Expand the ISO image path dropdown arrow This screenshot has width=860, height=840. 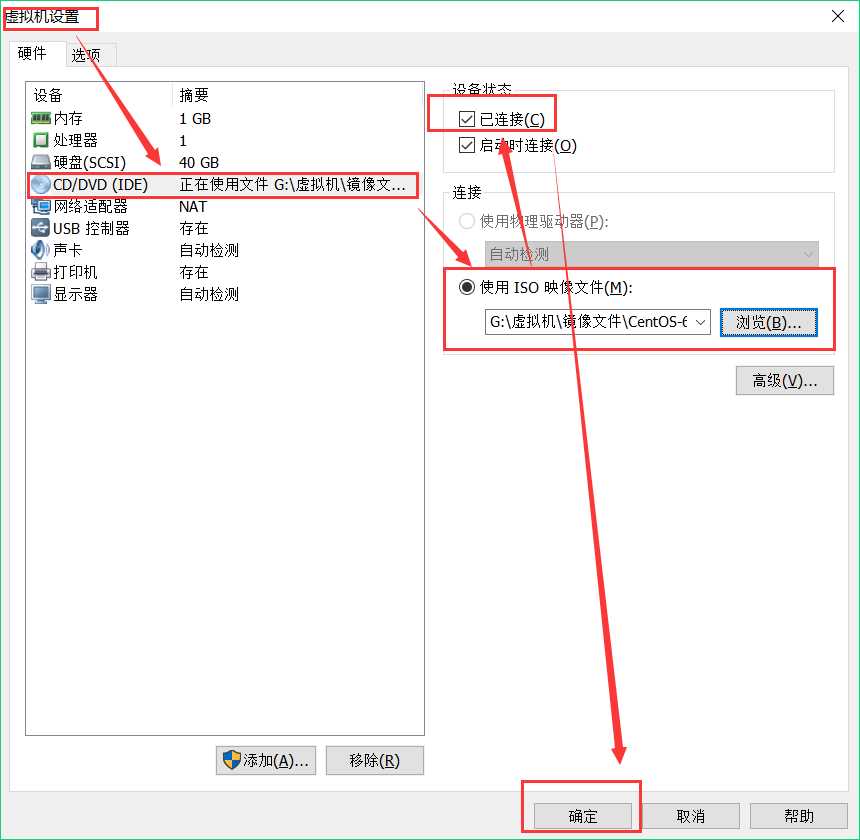point(700,322)
